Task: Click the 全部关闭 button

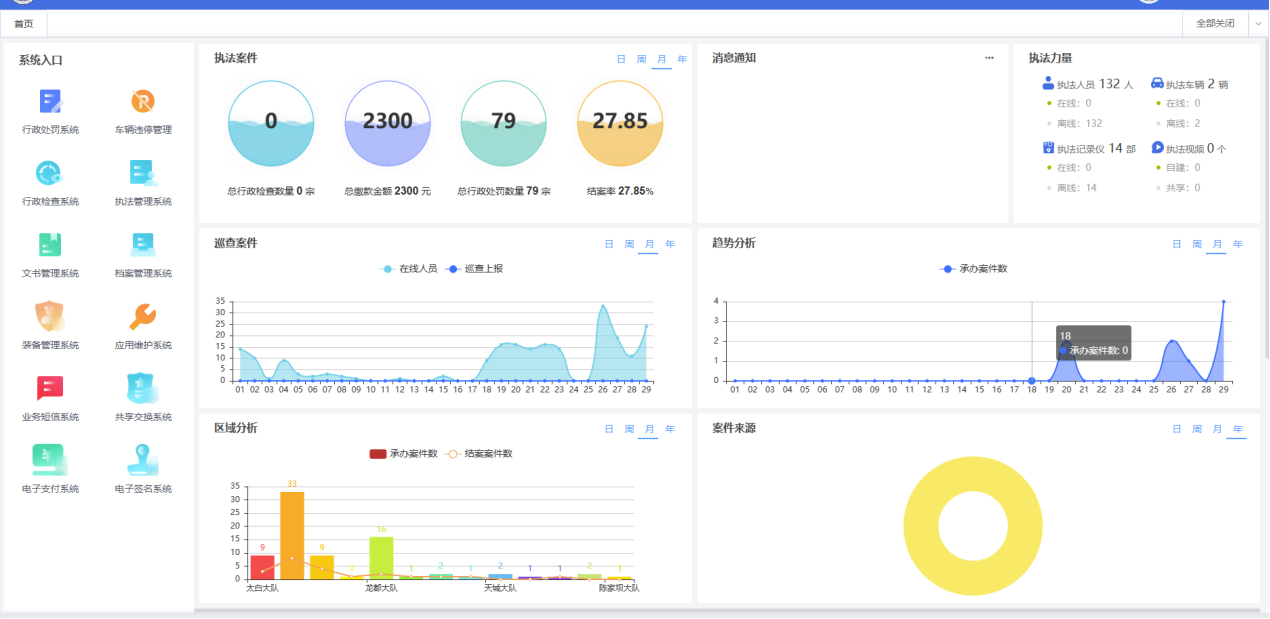Action: [x=1215, y=23]
